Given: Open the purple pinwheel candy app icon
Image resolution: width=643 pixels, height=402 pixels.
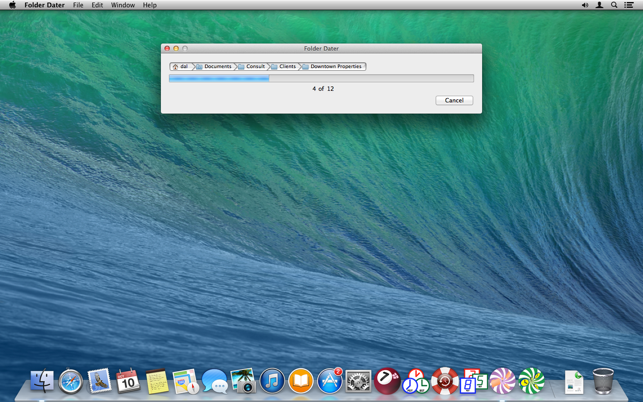Looking at the screenshot, I should click(502, 381).
